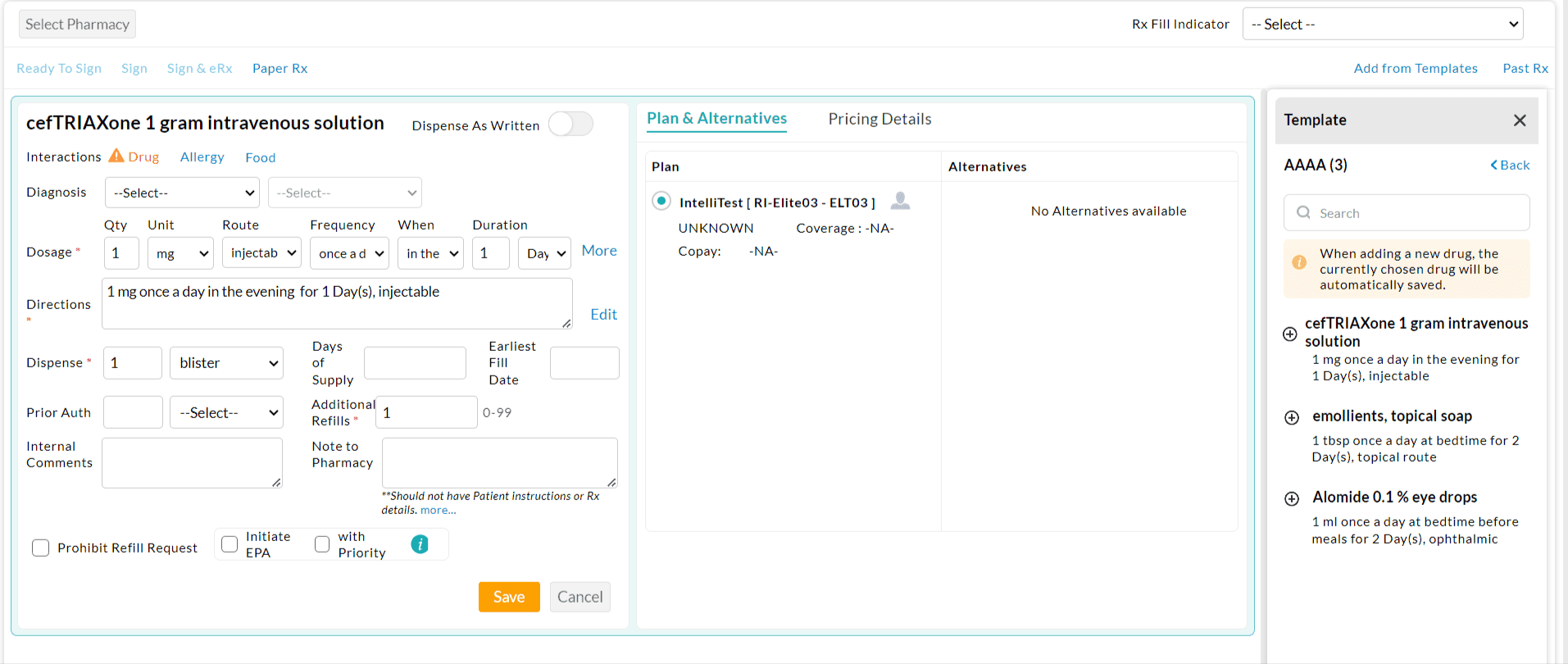Check the Prohibit Refill Request checkbox

click(40, 548)
